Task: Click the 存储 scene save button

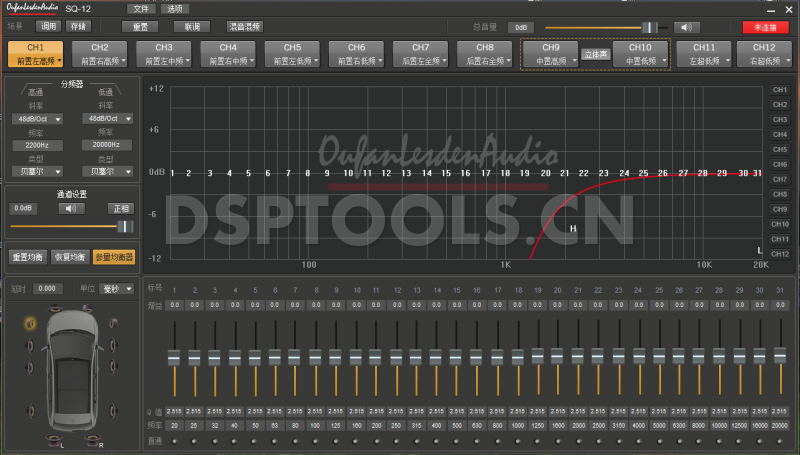Action: coord(78,26)
